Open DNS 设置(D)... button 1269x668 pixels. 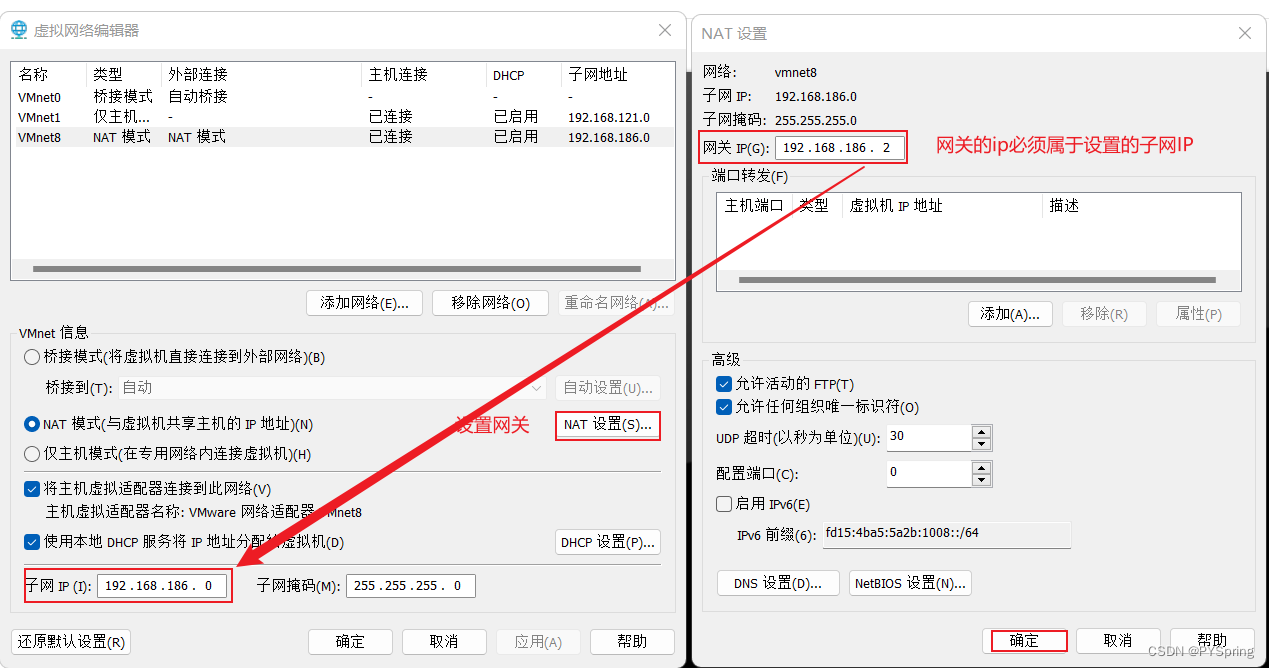778,583
